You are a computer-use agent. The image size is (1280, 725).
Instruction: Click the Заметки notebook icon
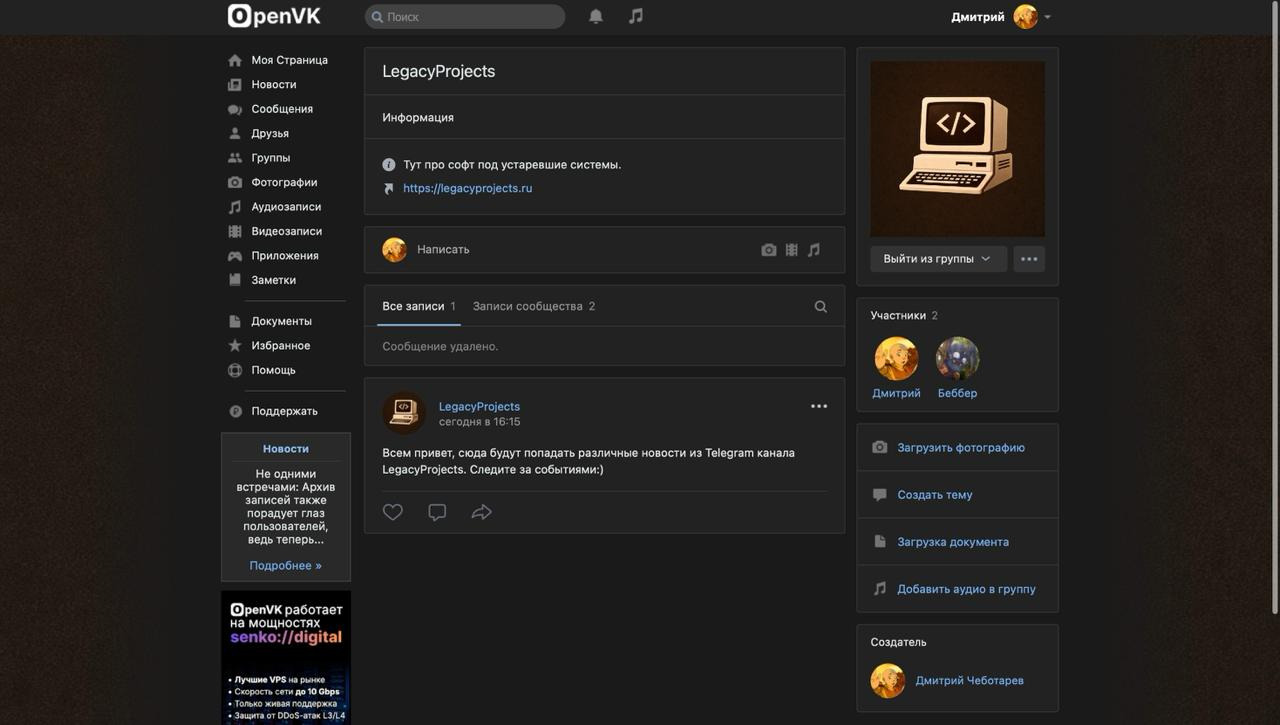(235, 280)
